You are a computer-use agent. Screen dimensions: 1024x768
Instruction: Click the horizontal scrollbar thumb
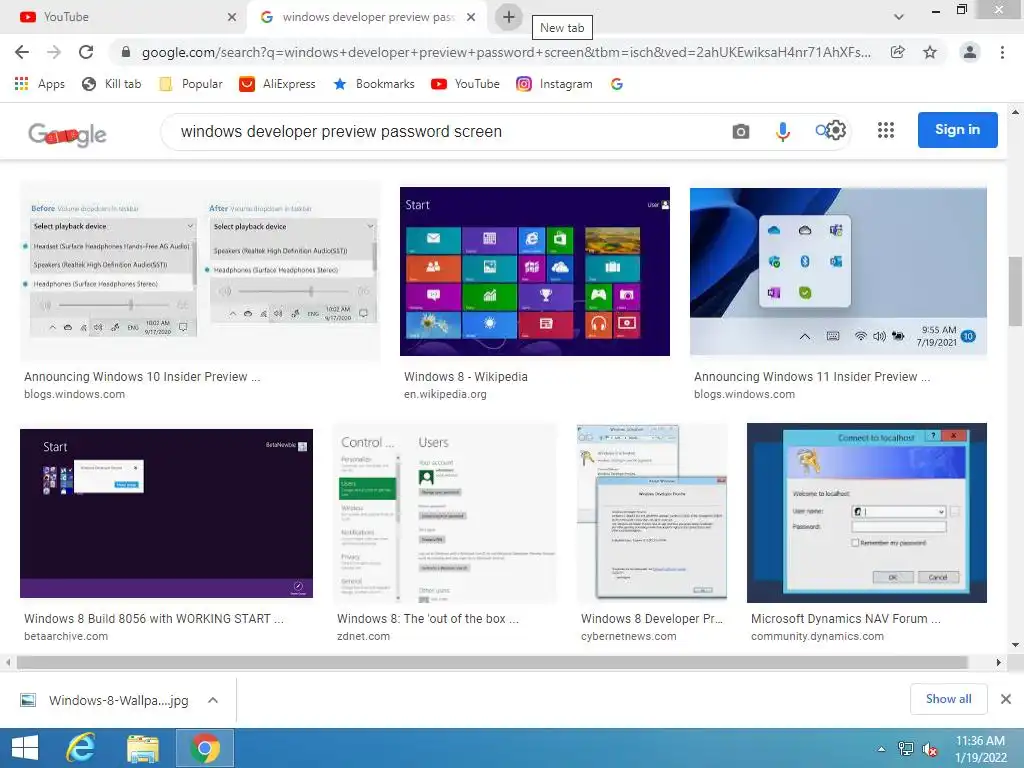[x=492, y=662]
